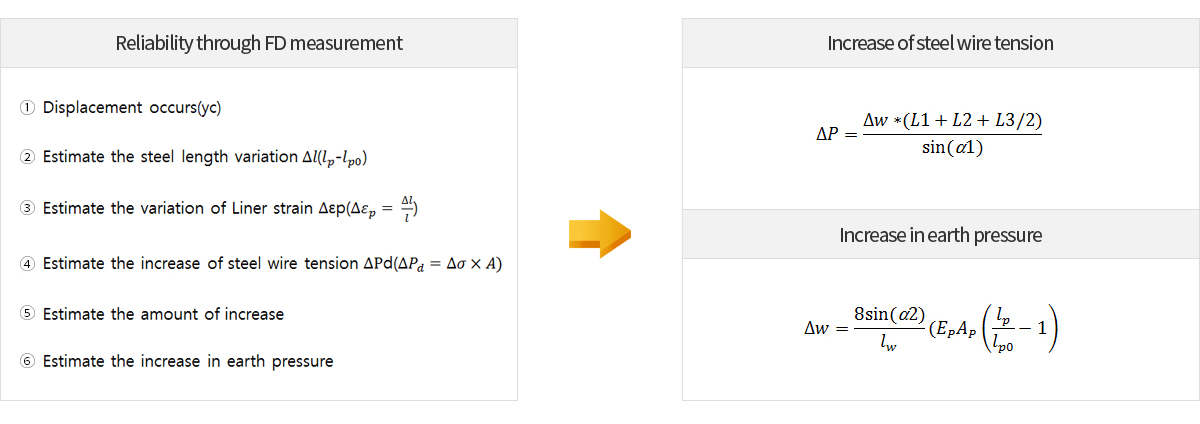
Task: Click the Δw earth pressure formula
Action: coord(930,326)
